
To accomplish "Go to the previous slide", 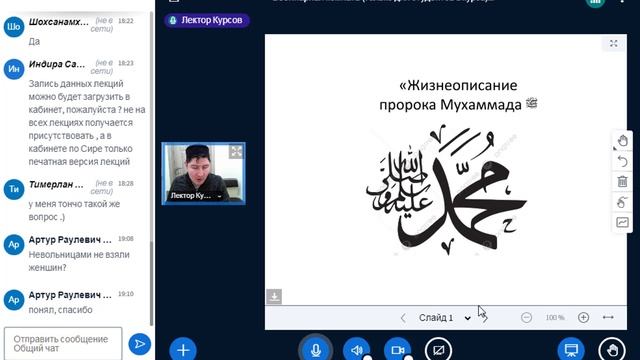I will [x=403, y=318].
